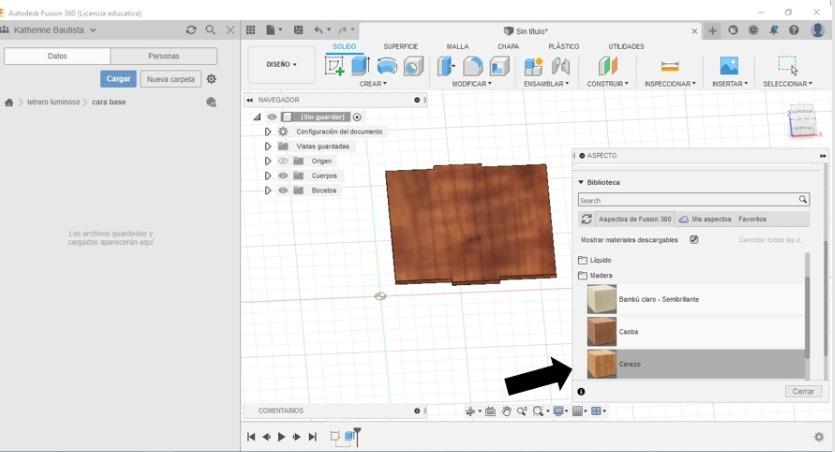Collapse the Biblioteca section
Screen dimensions: 835x452
(x=581, y=182)
